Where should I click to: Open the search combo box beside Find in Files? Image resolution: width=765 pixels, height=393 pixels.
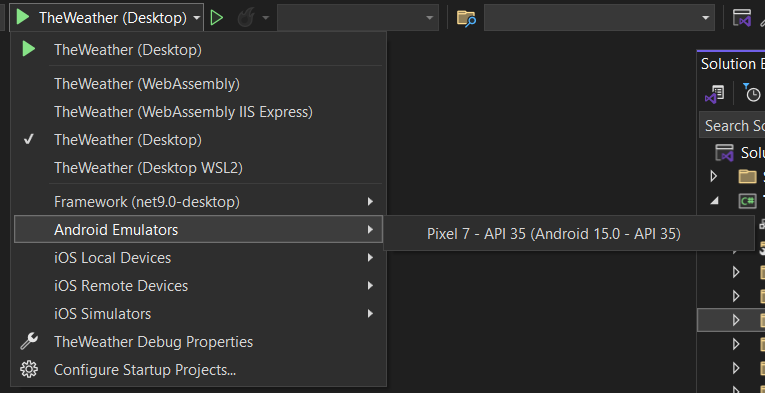[599, 18]
